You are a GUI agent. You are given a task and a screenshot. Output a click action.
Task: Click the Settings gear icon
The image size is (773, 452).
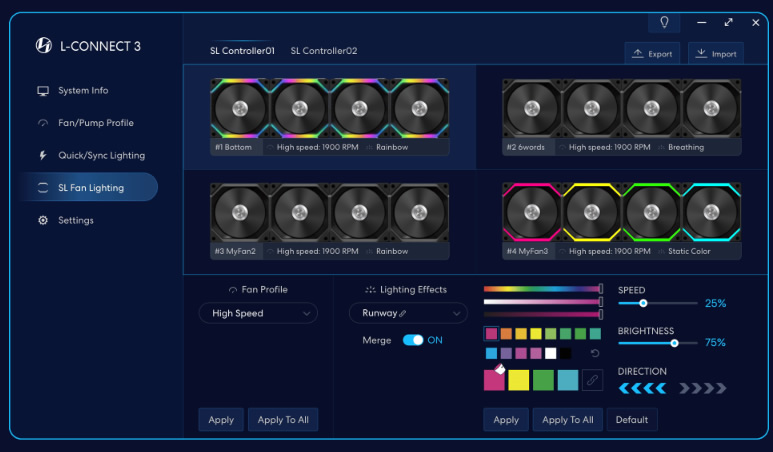[x=43, y=220]
